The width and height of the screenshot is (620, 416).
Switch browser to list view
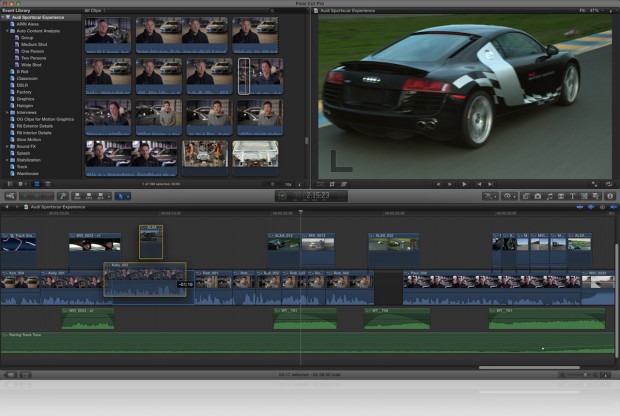click(x=48, y=184)
